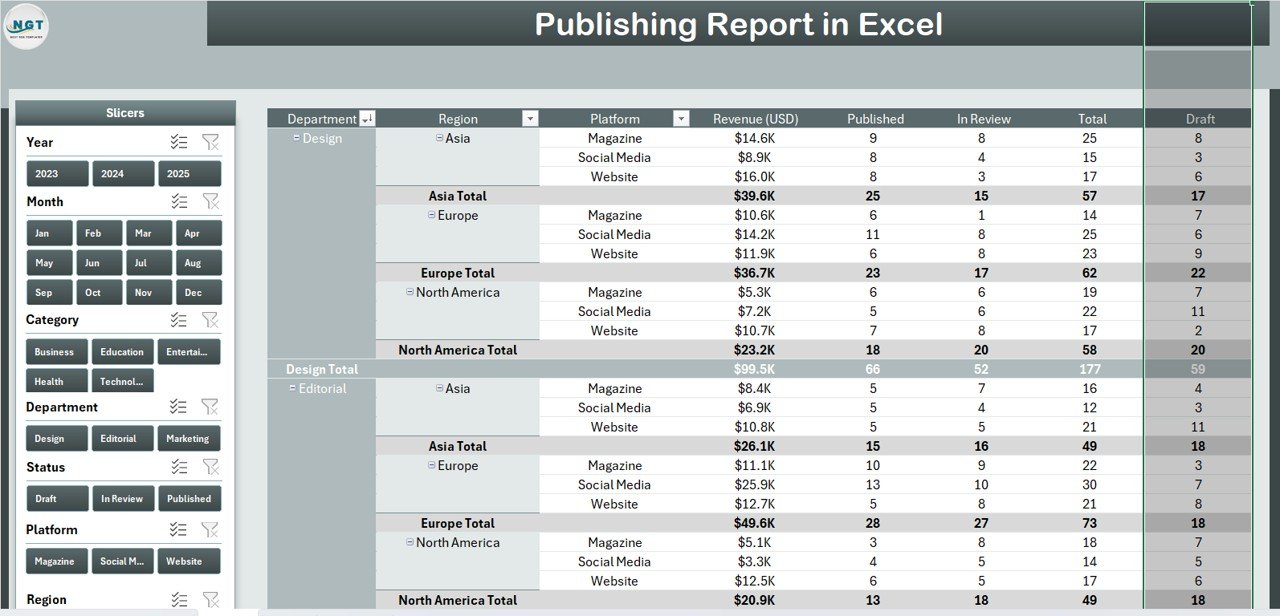Clear the Year slicer filter

coord(210,142)
